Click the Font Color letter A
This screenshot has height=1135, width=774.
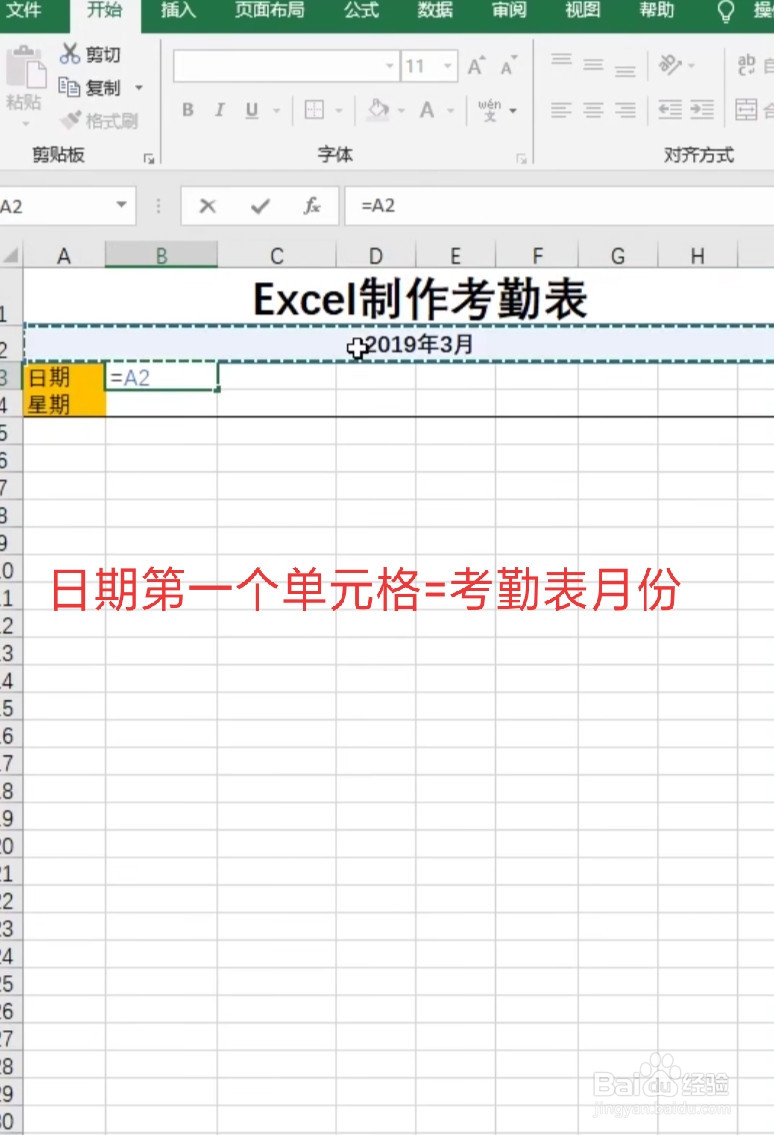(x=427, y=110)
